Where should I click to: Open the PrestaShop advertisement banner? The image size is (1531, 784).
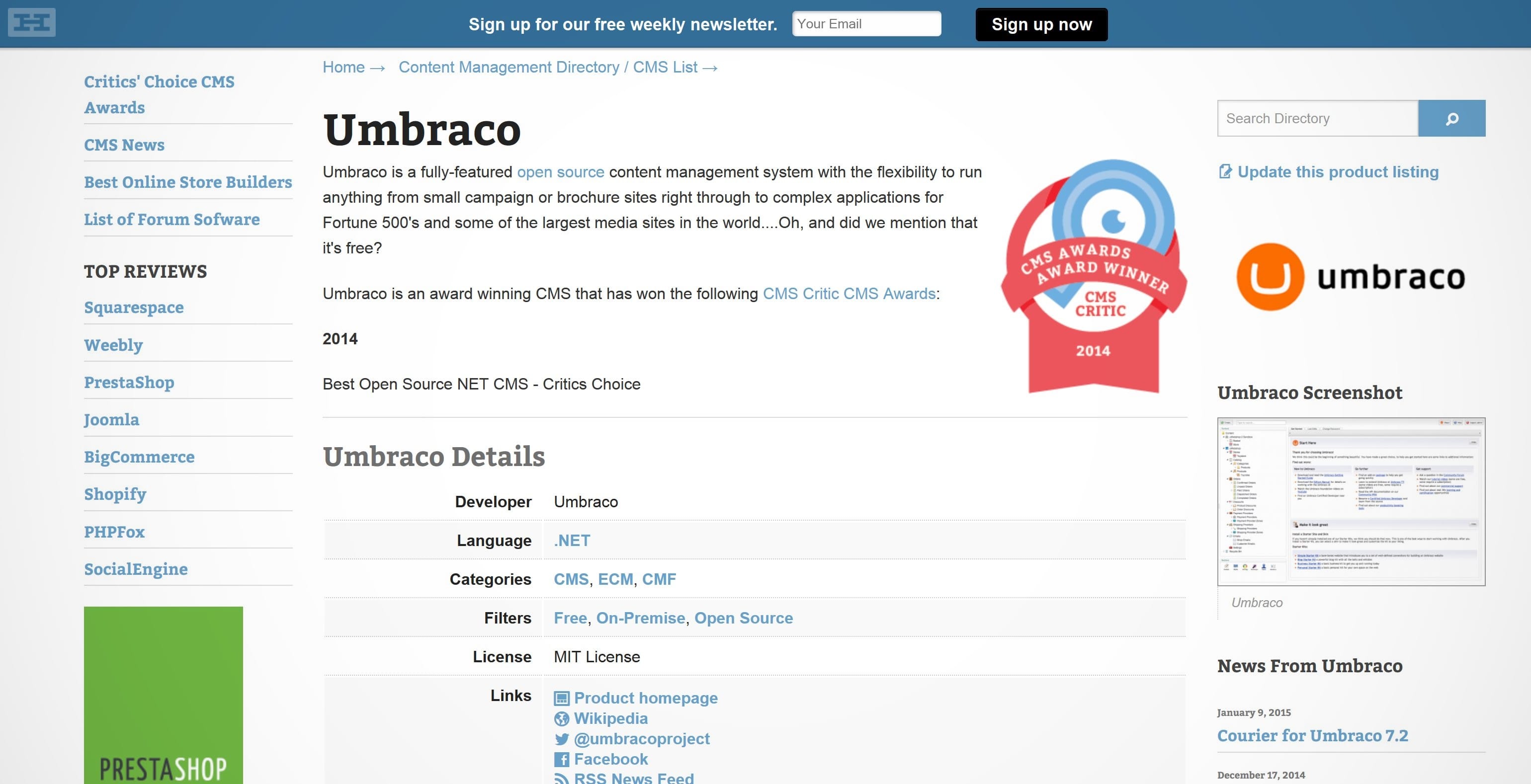coord(164,695)
